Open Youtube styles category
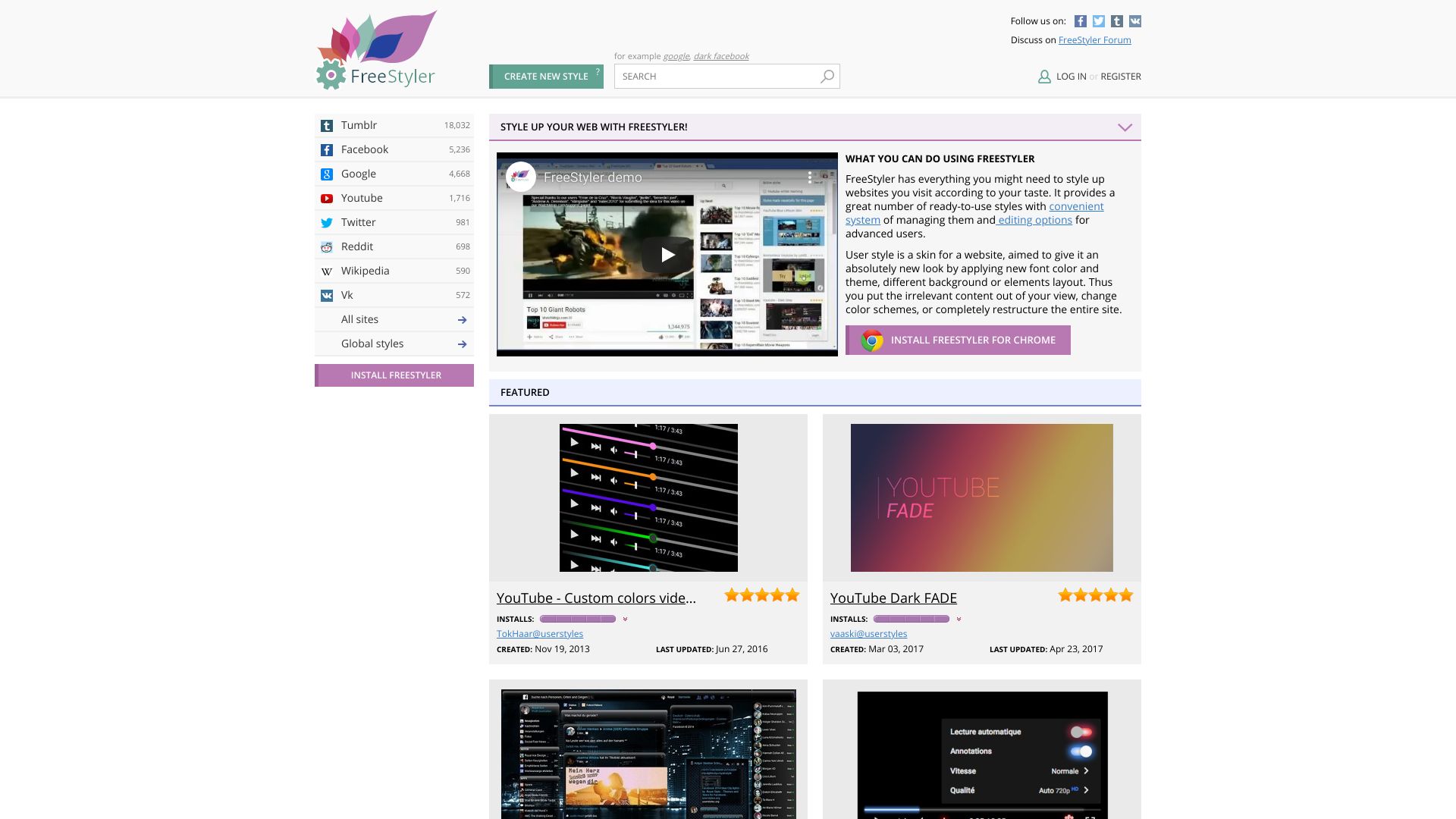The image size is (1456, 819). tap(394, 199)
